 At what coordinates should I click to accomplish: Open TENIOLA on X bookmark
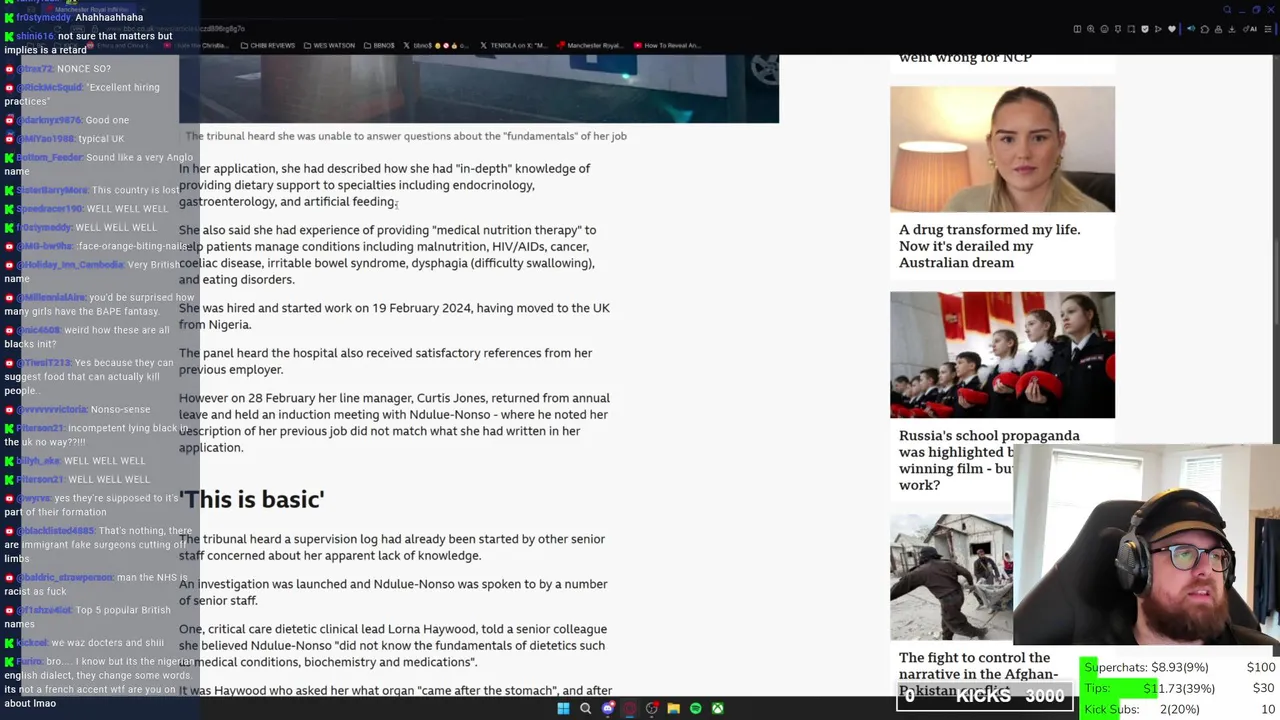513,45
